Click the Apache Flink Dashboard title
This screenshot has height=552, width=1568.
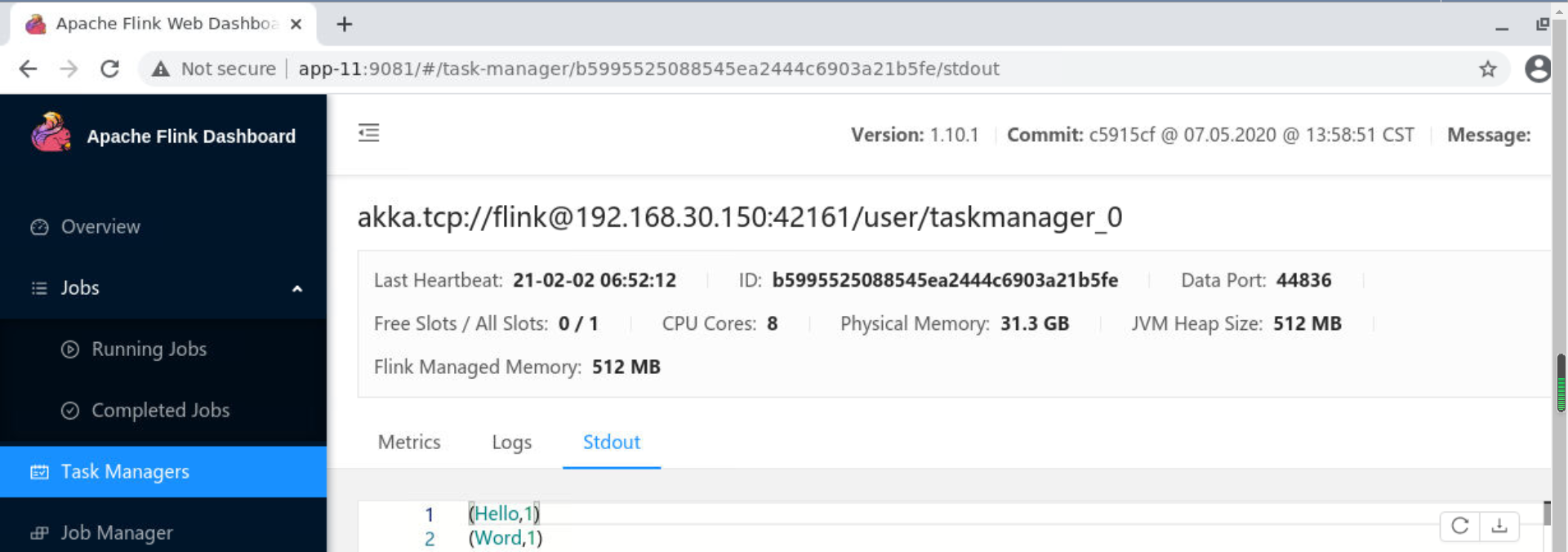click(x=191, y=136)
